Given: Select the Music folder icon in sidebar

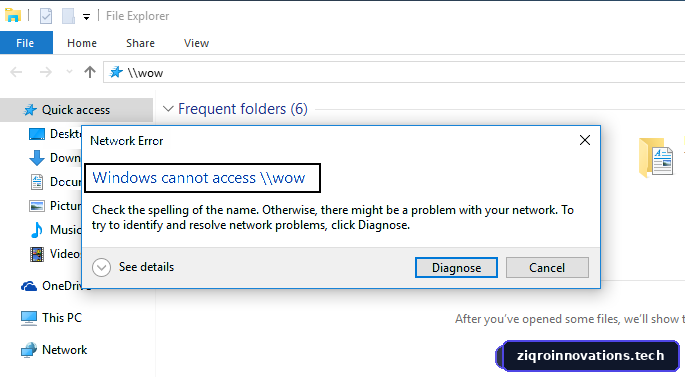Looking at the screenshot, I should click(x=37, y=230).
